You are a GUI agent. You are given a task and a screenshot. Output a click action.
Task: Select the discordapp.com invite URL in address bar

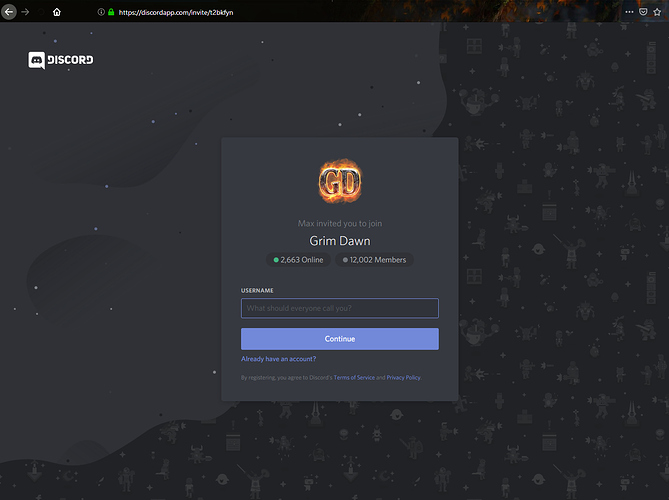click(176, 12)
